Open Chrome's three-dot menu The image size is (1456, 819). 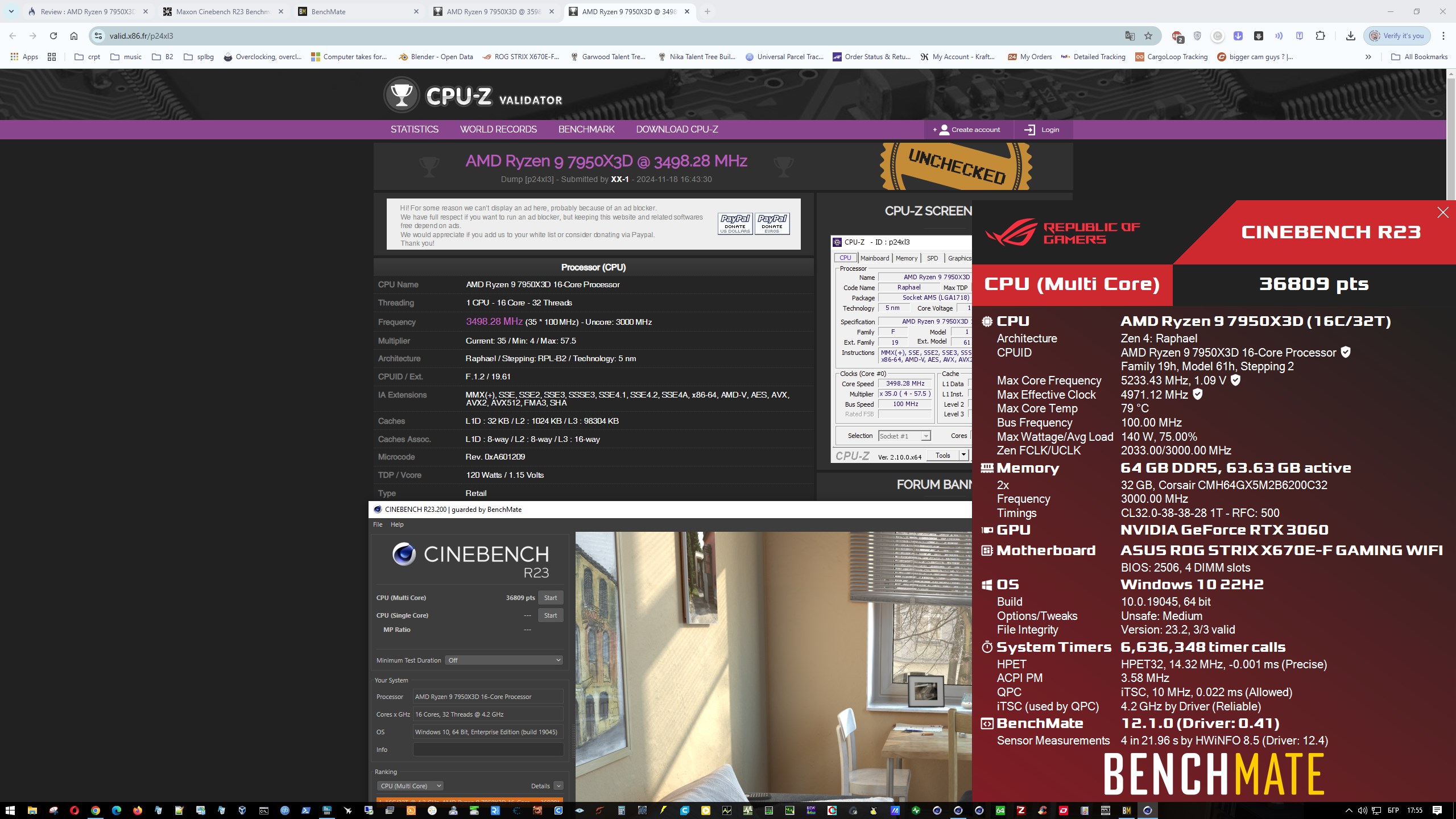click(x=1443, y=36)
